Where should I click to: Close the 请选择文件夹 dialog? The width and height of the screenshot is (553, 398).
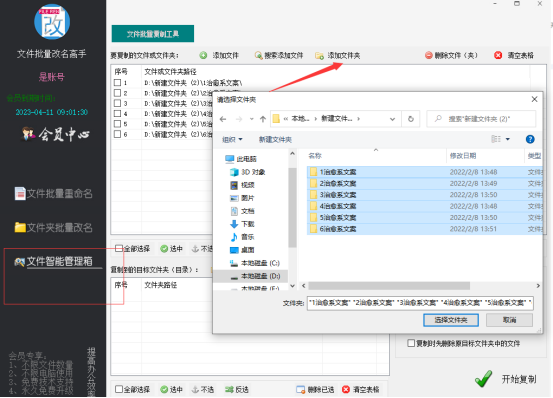point(534,99)
